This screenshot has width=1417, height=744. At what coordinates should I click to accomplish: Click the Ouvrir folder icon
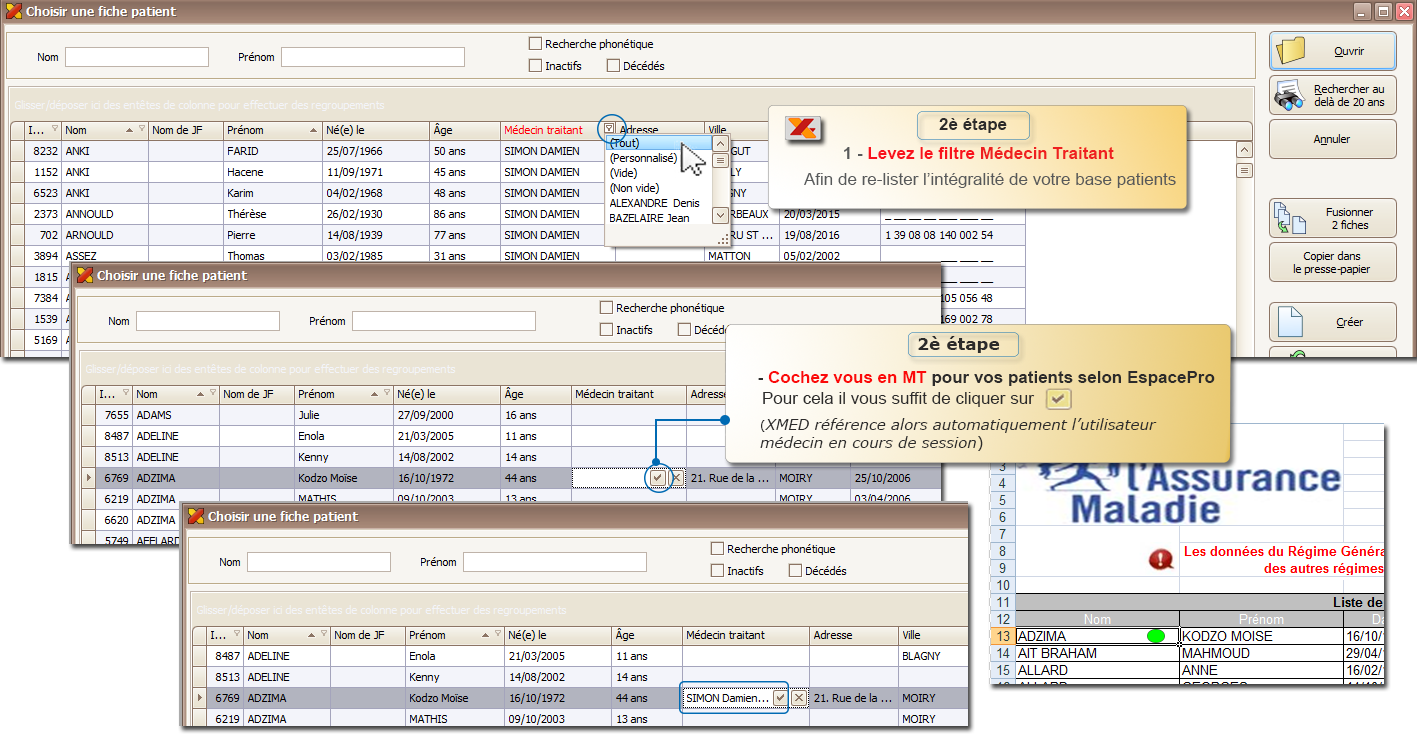(x=1292, y=51)
